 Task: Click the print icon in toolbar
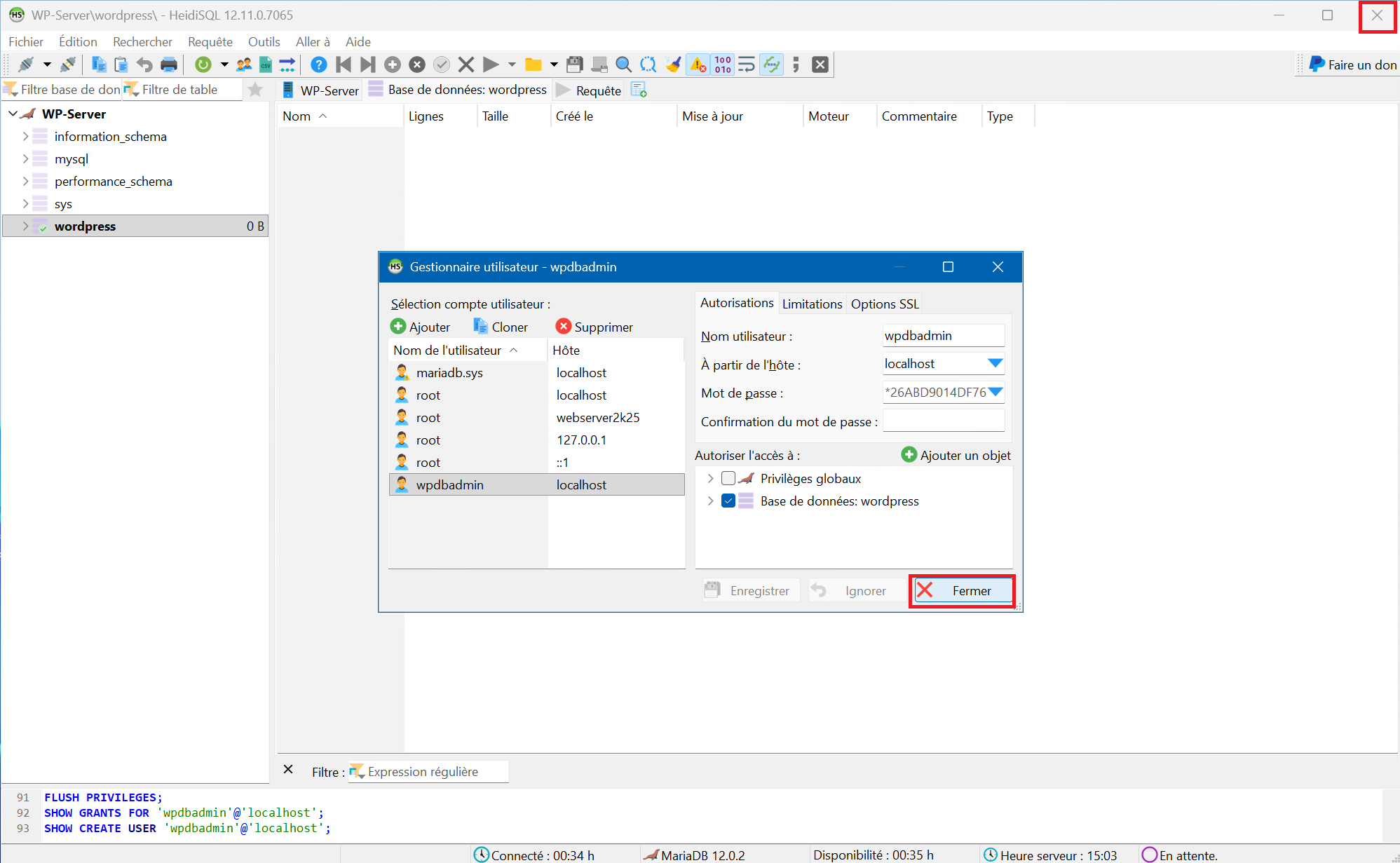click(x=169, y=65)
